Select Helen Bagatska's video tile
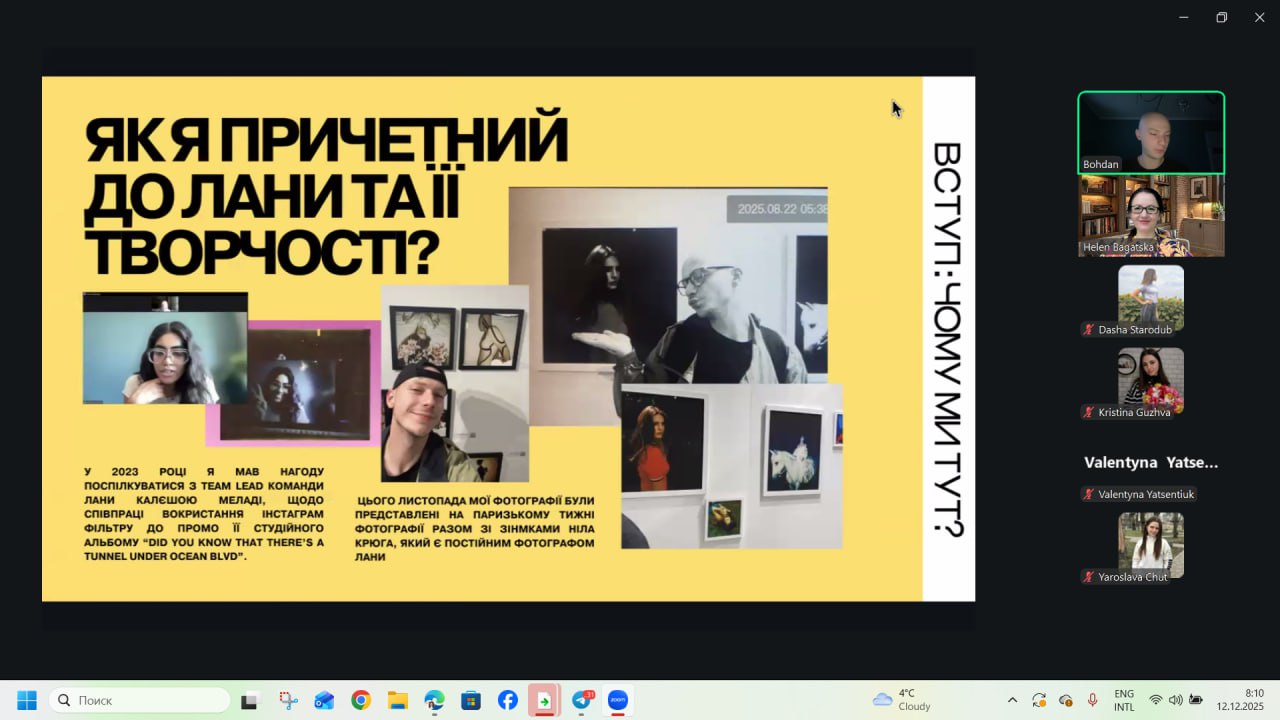The width and height of the screenshot is (1280, 720). click(1151, 216)
